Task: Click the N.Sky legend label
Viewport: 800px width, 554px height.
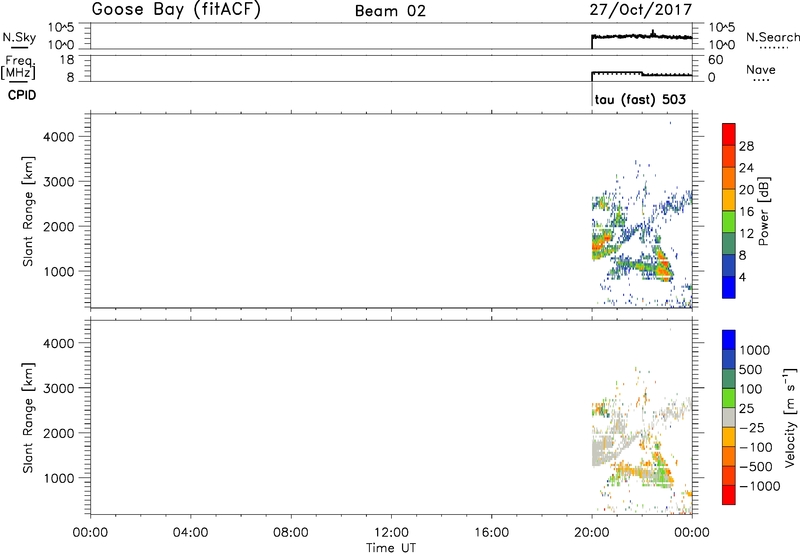Action: [x=19, y=37]
